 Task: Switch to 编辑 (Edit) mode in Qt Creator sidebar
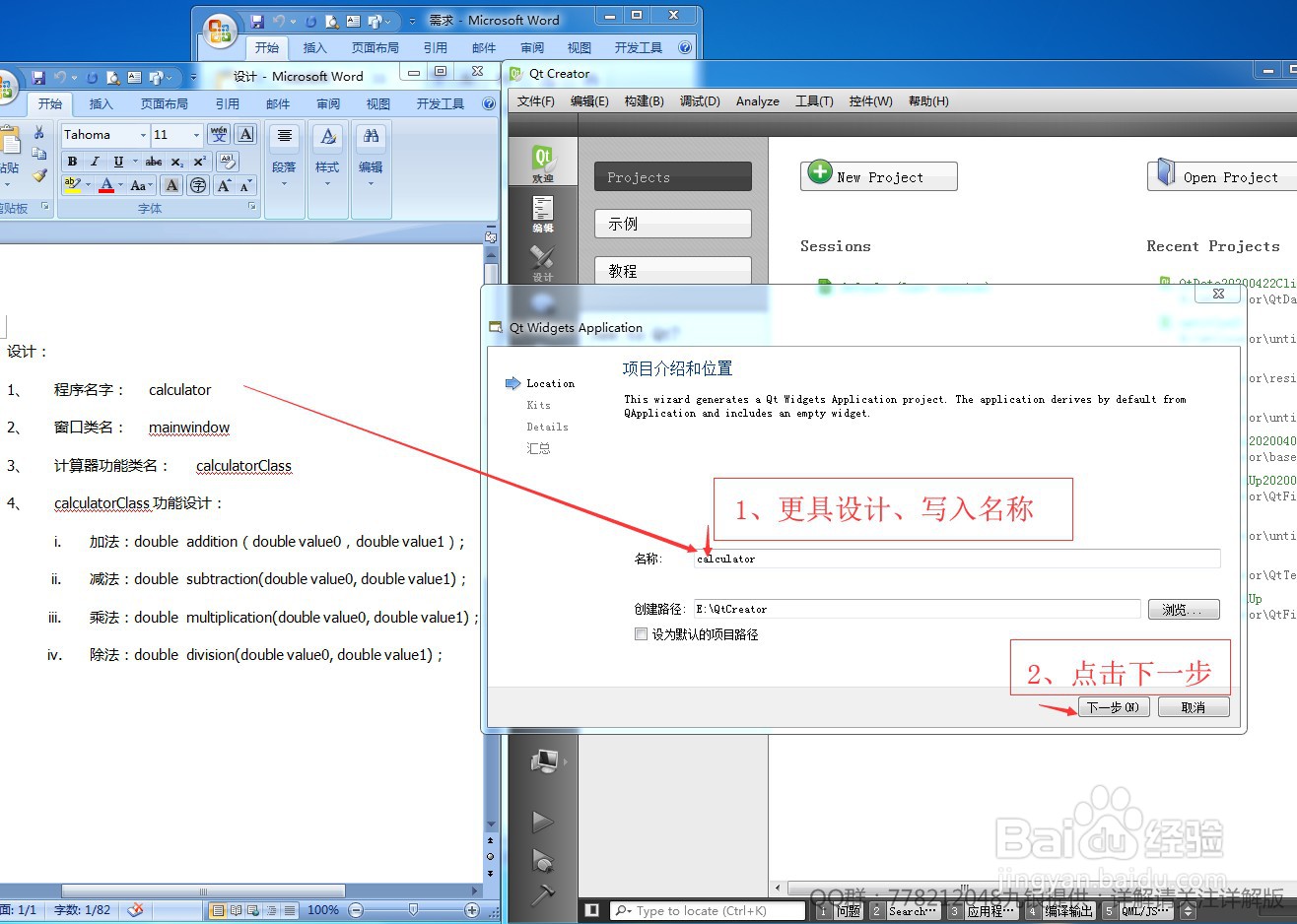coord(543,213)
